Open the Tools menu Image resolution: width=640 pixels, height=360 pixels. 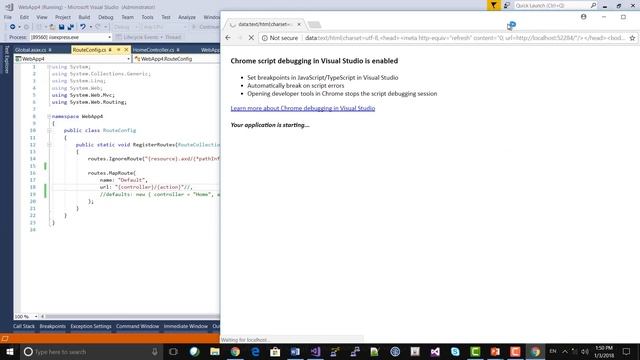click(147, 17)
